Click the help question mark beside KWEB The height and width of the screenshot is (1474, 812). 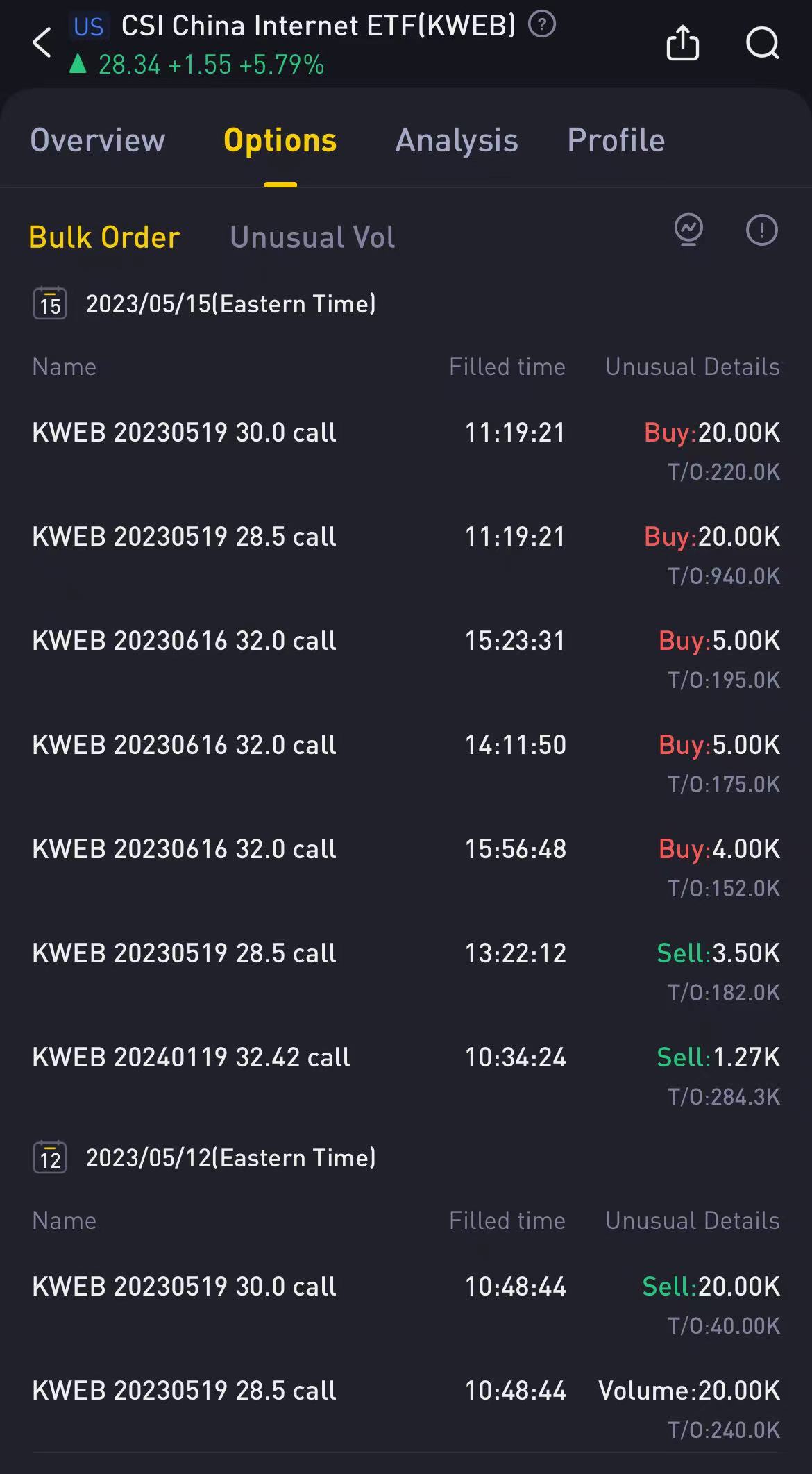point(542,25)
